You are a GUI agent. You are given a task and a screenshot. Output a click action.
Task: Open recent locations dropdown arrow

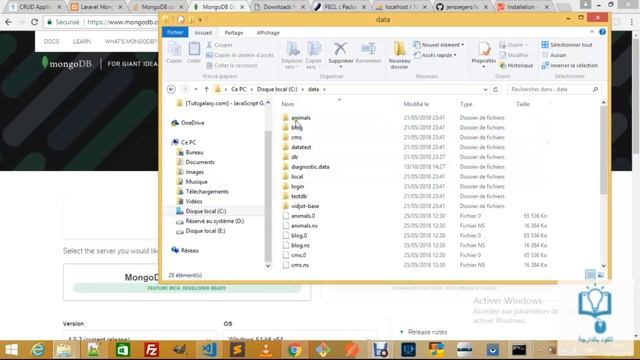point(196,89)
